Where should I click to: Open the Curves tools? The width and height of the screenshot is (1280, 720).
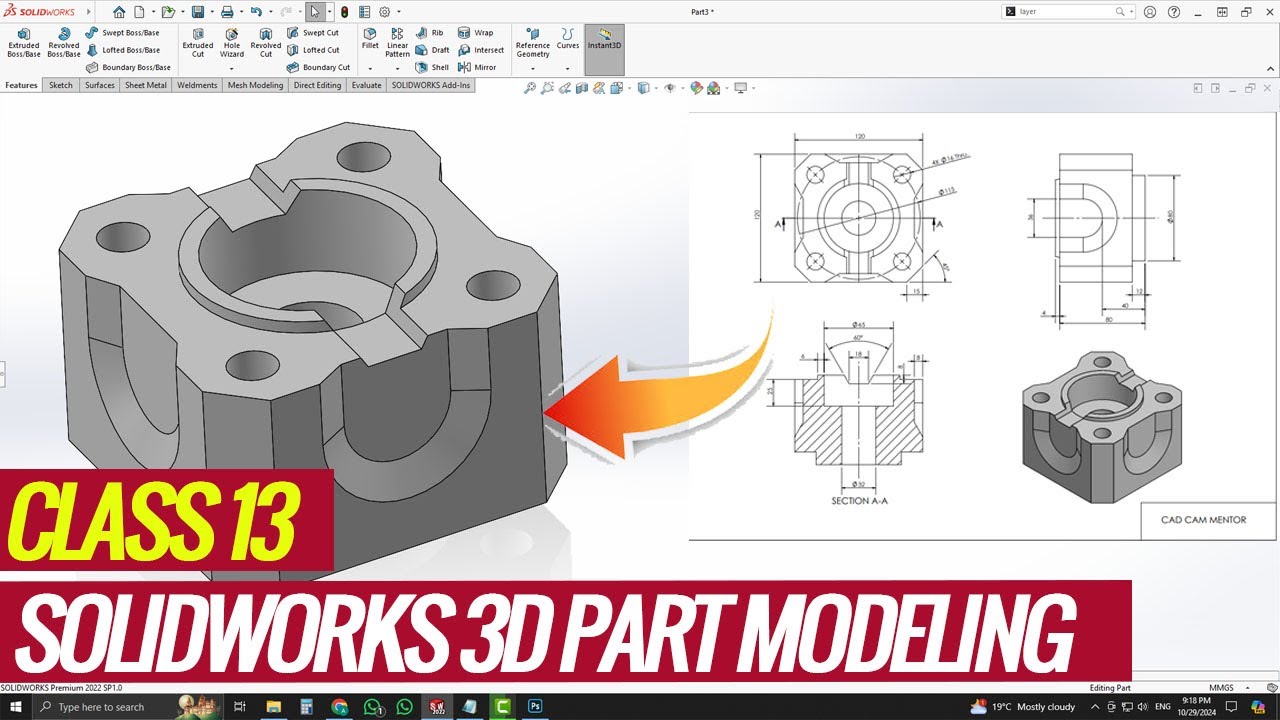coord(568,38)
